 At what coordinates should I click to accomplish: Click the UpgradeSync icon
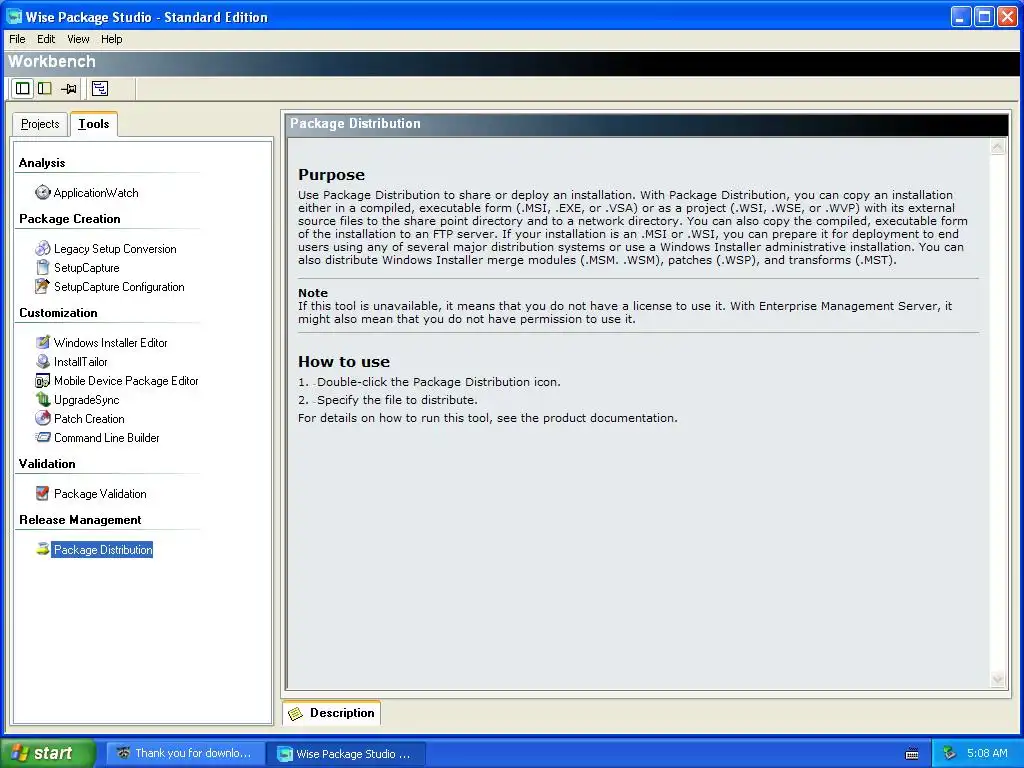click(42, 399)
